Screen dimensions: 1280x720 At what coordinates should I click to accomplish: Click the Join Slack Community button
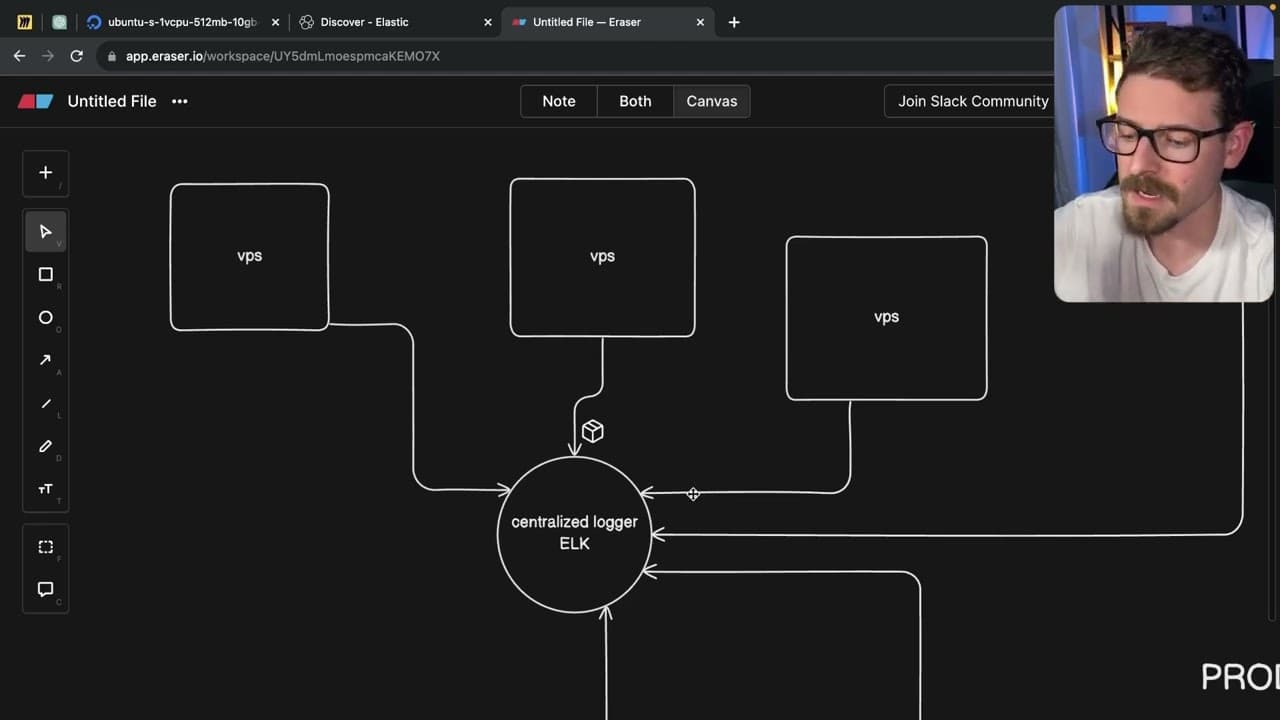(973, 101)
